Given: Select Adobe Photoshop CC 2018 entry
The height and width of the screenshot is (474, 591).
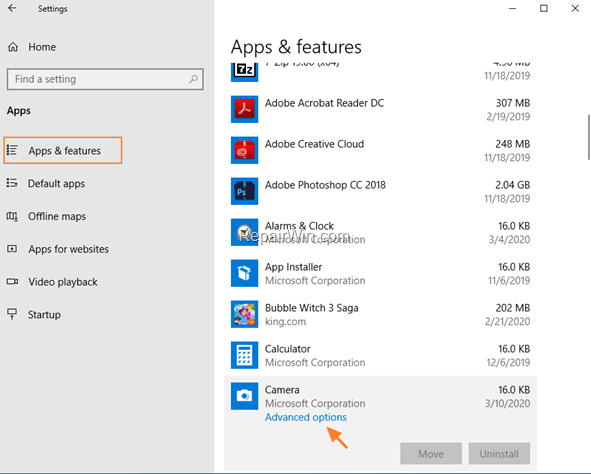Looking at the screenshot, I should (x=380, y=191).
